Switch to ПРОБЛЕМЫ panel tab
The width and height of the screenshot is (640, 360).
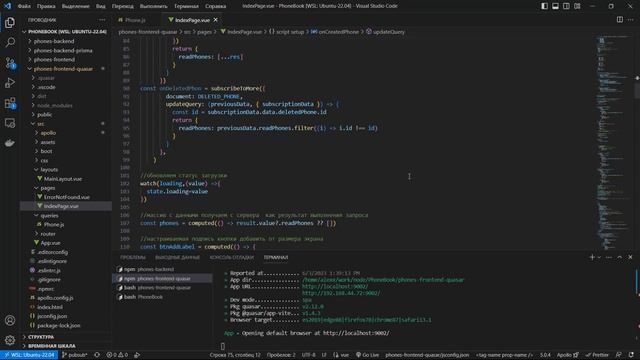(133, 257)
